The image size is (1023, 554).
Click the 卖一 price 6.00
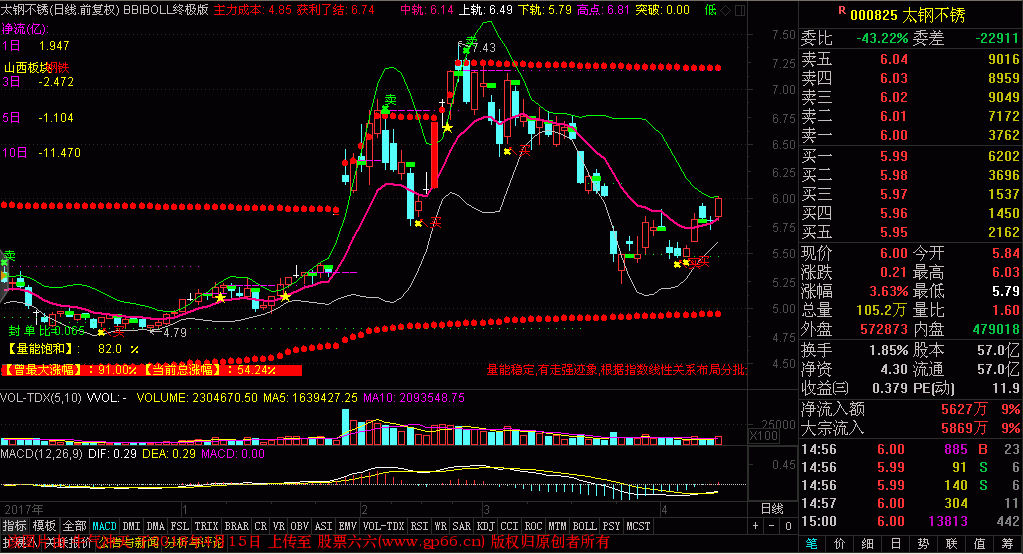tap(894, 135)
